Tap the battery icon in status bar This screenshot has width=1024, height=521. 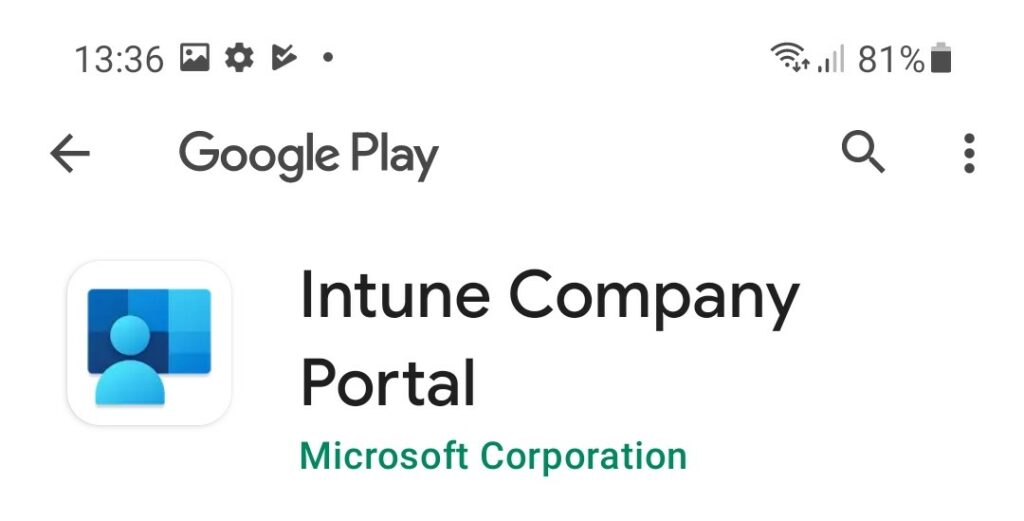(940, 57)
